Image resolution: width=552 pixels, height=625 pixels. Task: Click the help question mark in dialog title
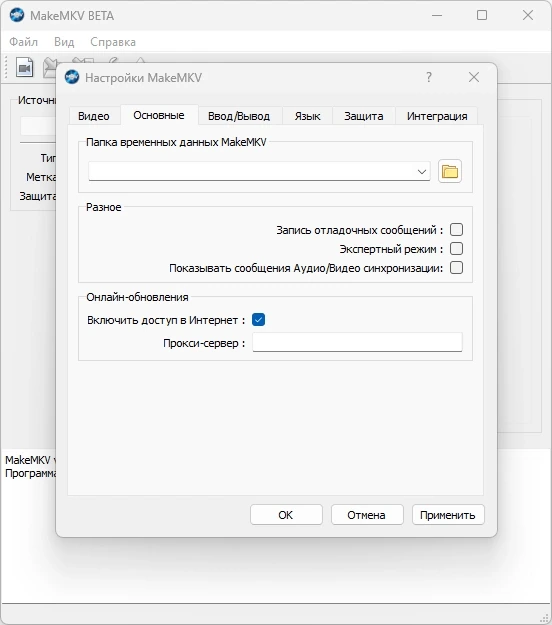(429, 77)
